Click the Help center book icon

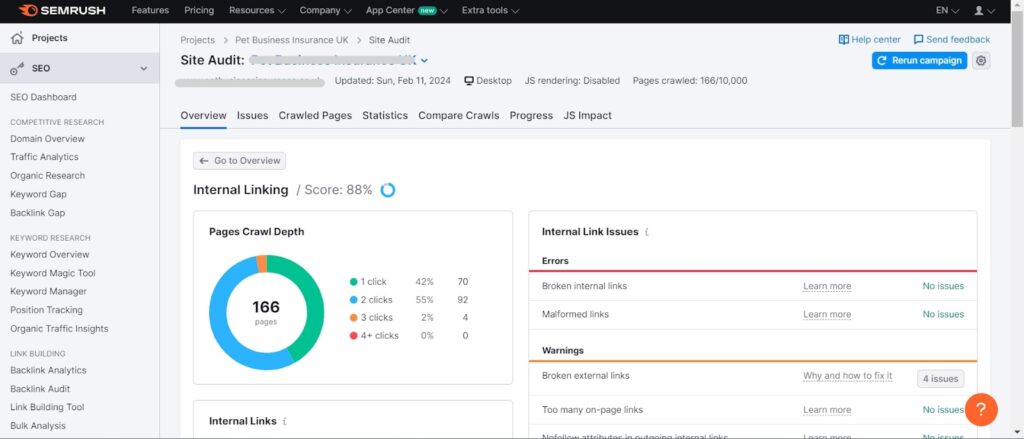[843, 40]
